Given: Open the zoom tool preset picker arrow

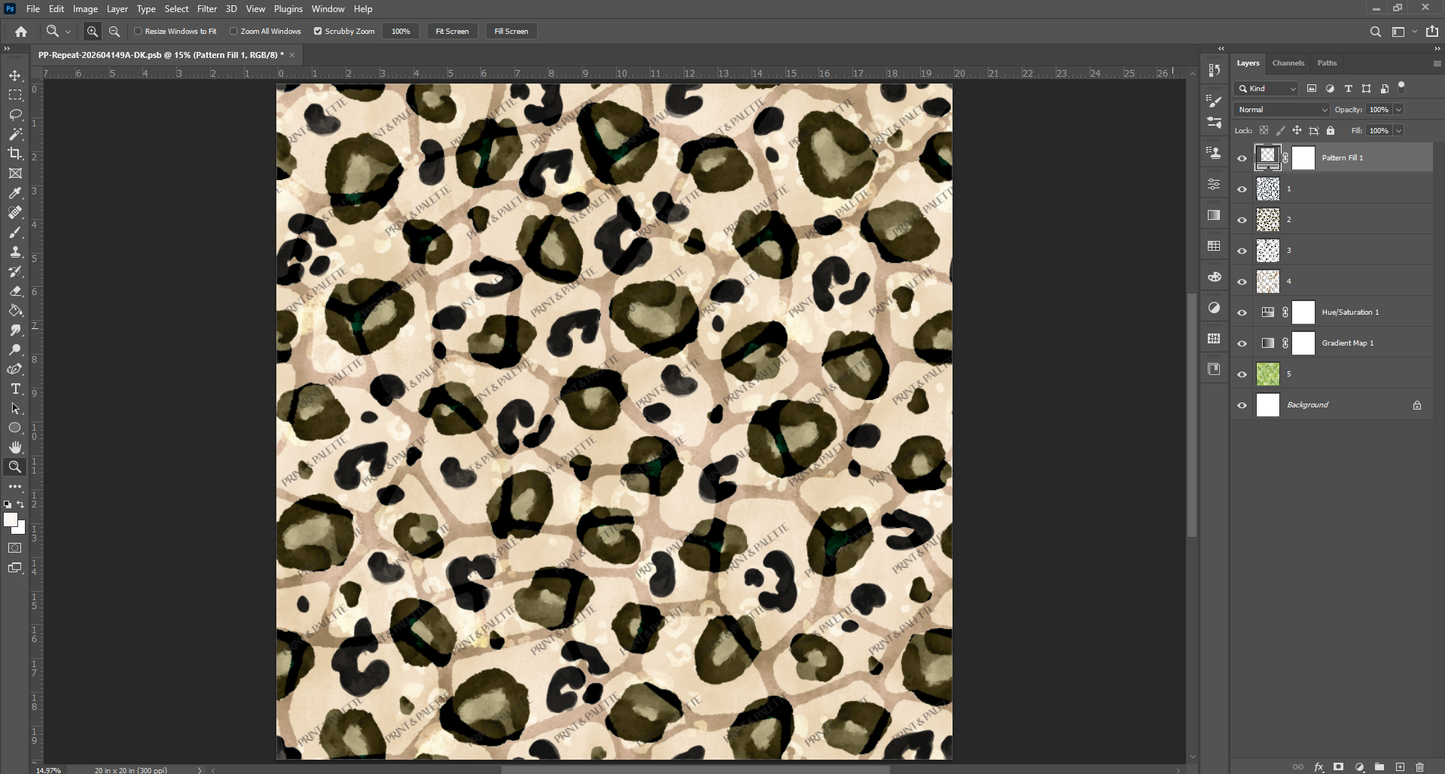Looking at the screenshot, I should (67, 32).
